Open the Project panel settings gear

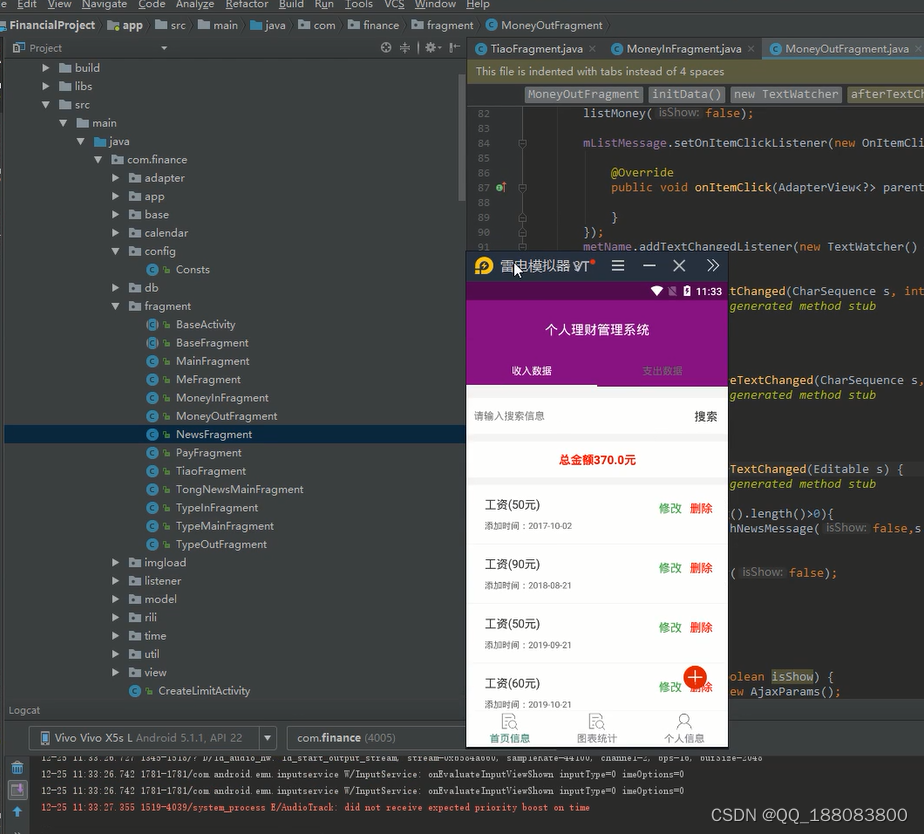click(432, 48)
